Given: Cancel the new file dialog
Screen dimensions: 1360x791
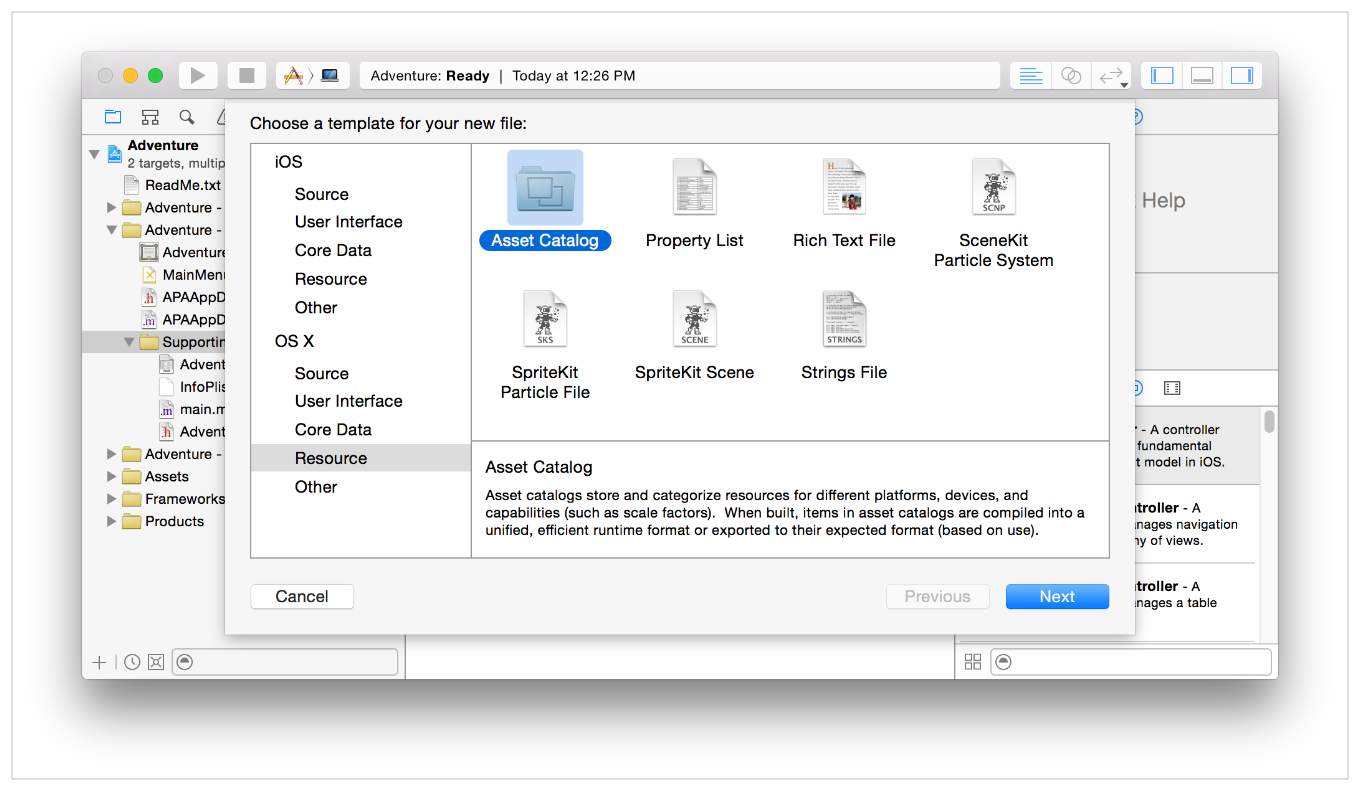Looking at the screenshot, I should tap(302, 596).
